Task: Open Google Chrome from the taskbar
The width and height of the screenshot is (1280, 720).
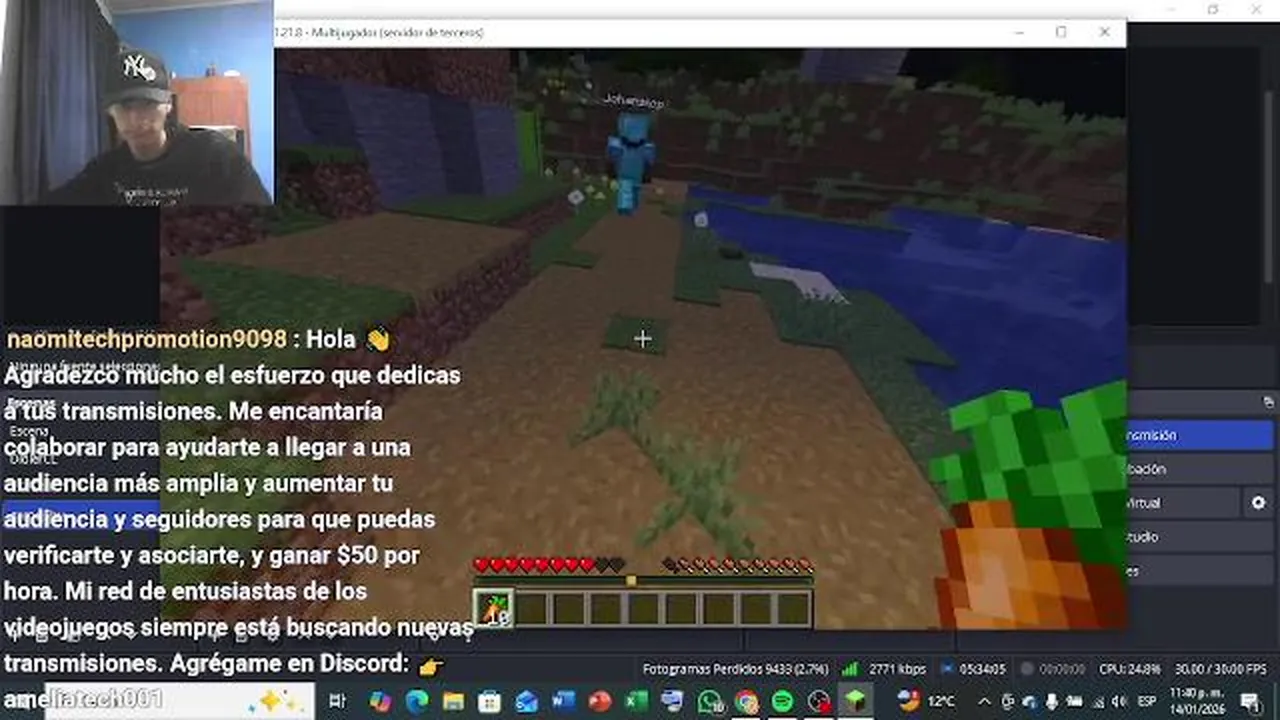Action: coord(746,701)
